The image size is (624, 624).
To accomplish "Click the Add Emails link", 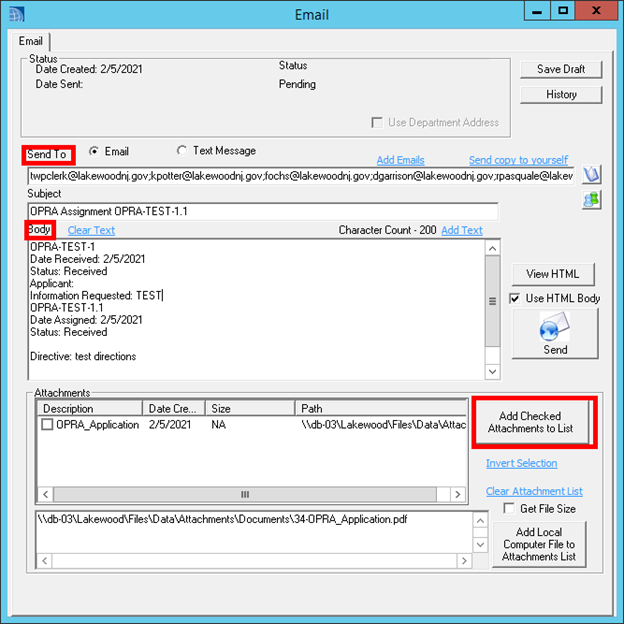I will point(400,160).
